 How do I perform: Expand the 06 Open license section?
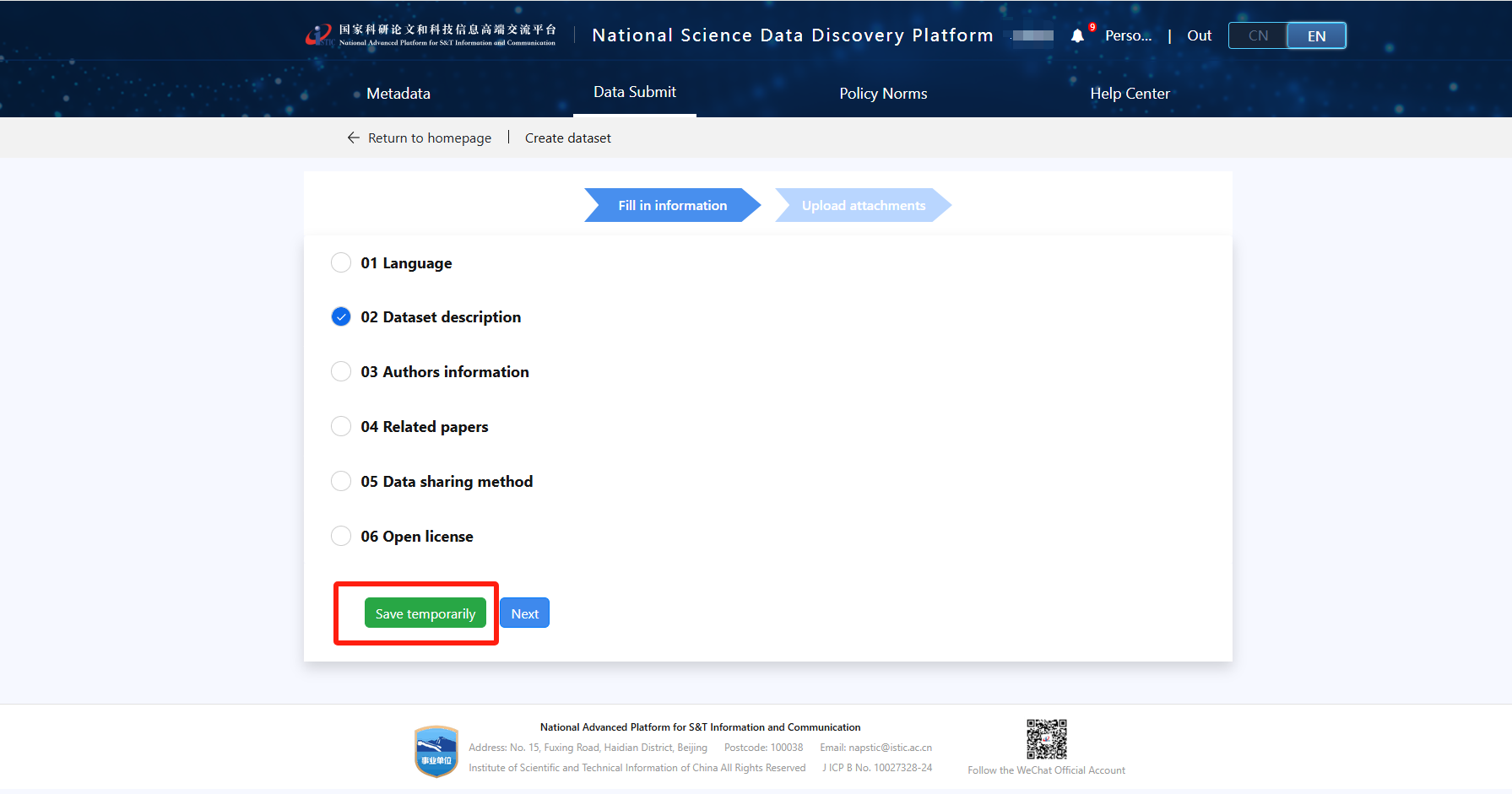point(416,536)
